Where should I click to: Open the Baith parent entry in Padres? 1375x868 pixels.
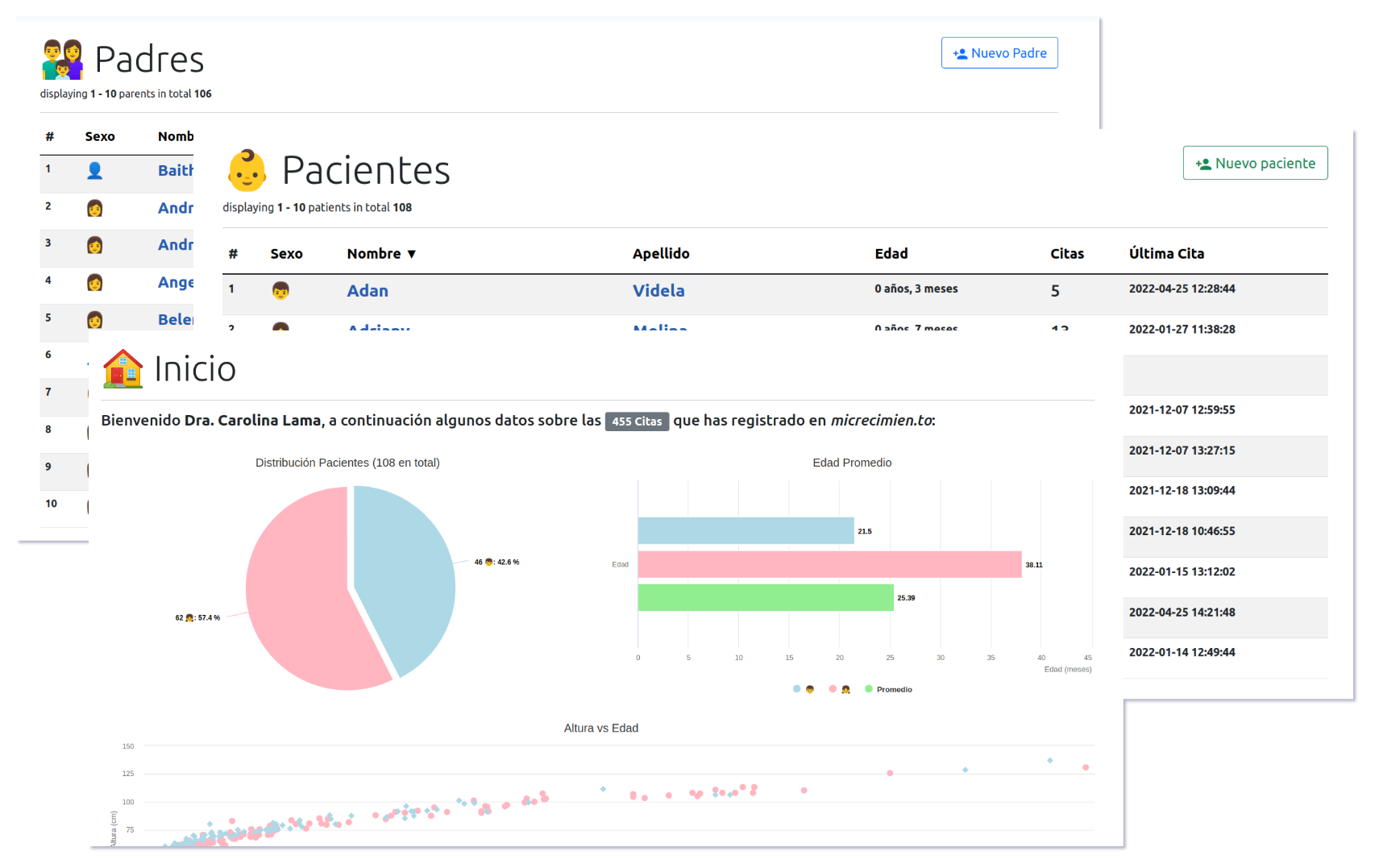coord(176,170)
